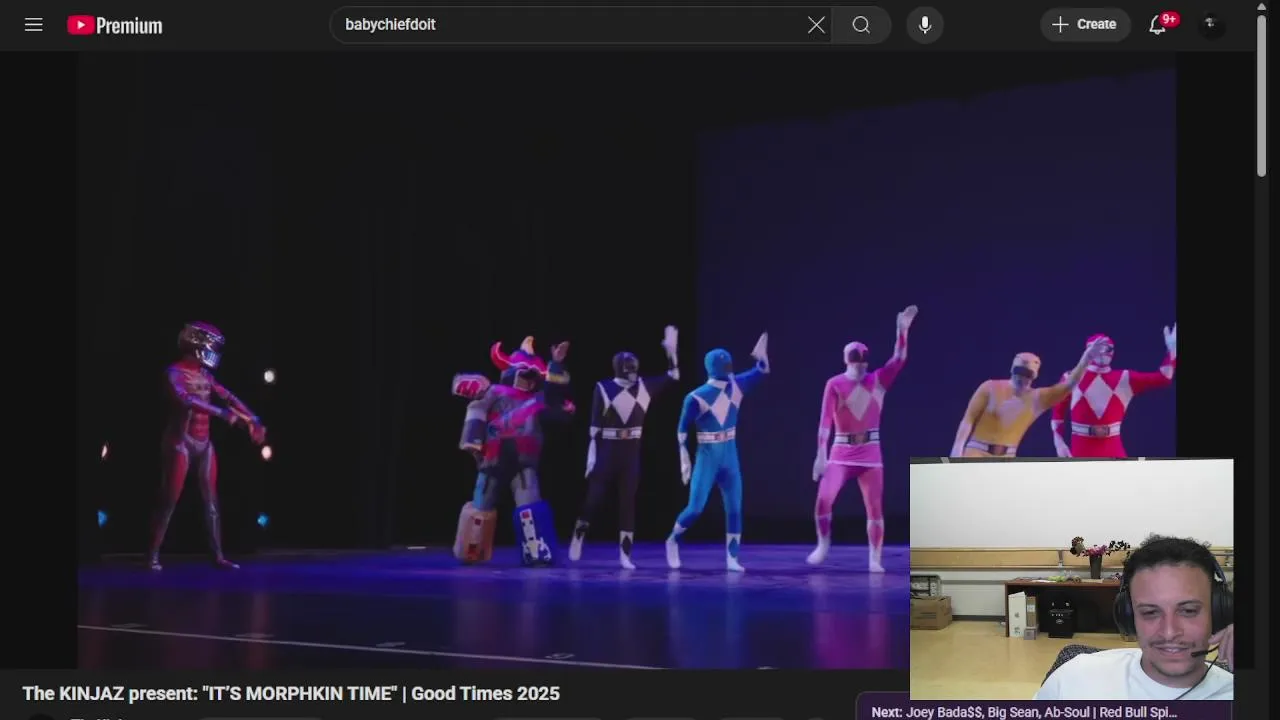Open the account avatar menu
The width and height of the screenshot is (1280, 720).
point(1210,25)
